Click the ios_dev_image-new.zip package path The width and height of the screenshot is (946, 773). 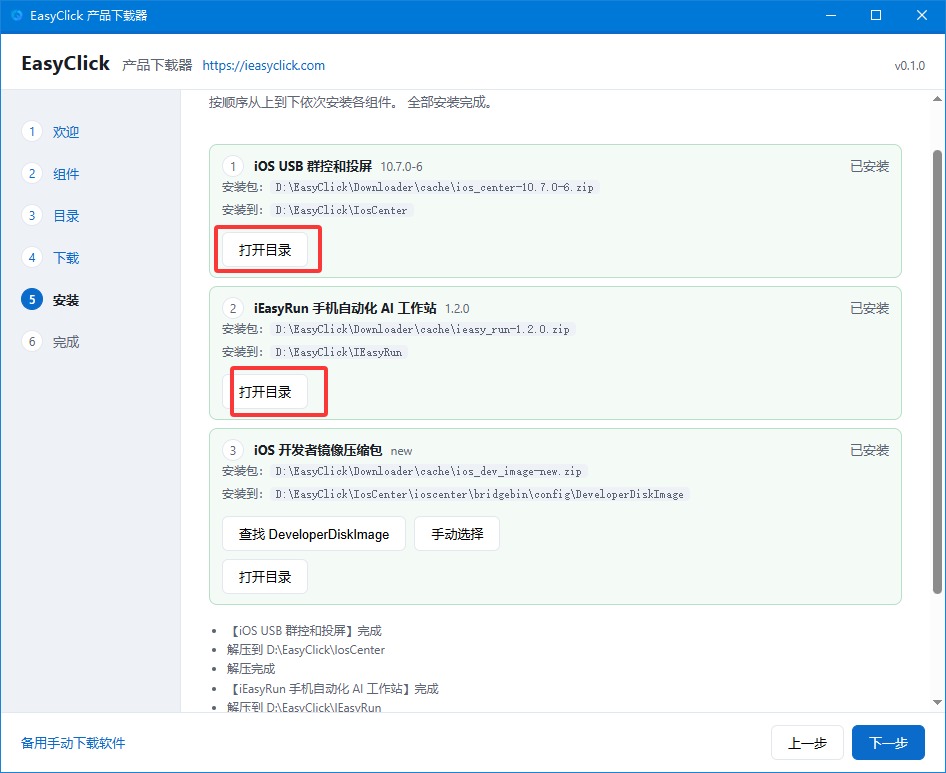428,471
